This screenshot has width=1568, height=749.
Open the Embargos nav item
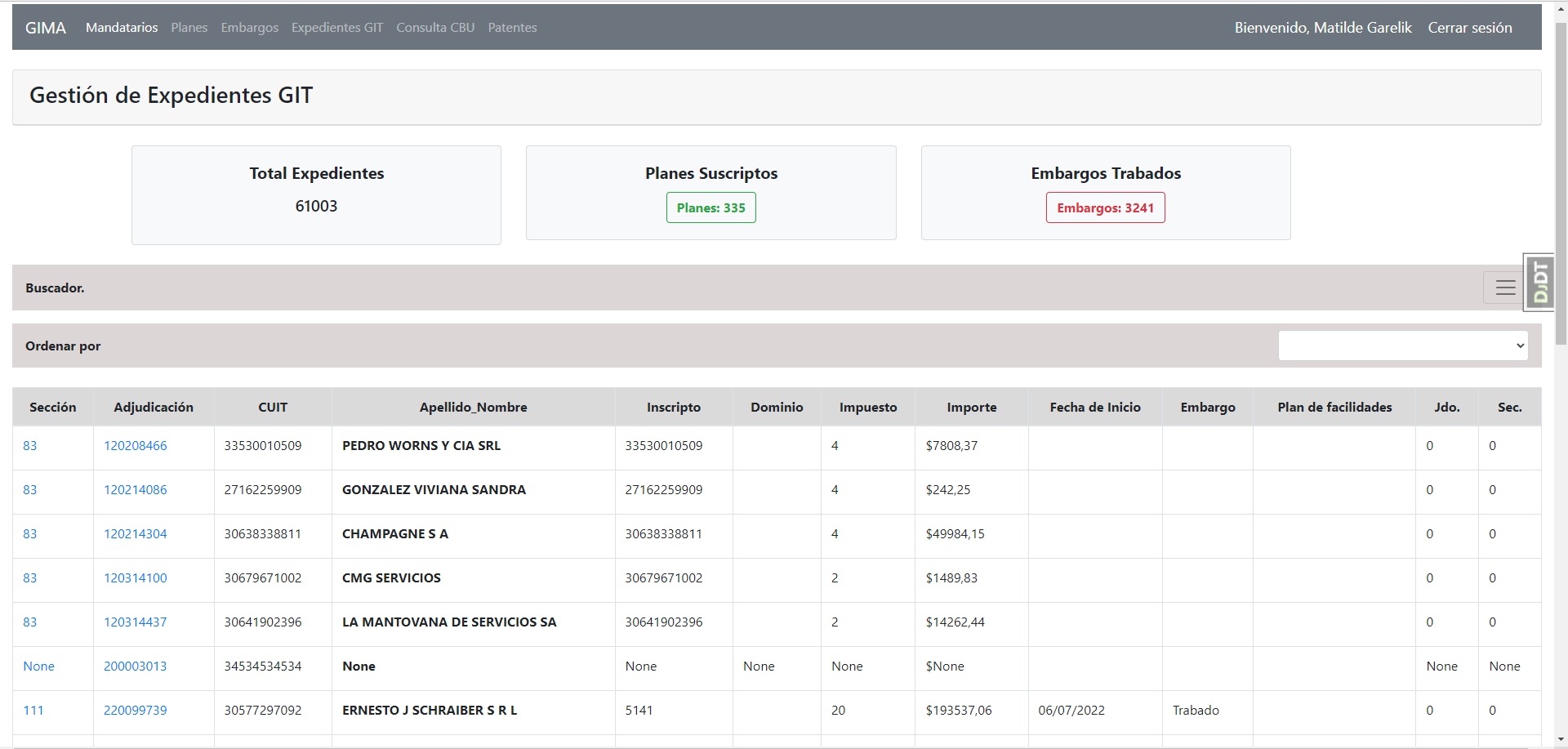(250, 28)
